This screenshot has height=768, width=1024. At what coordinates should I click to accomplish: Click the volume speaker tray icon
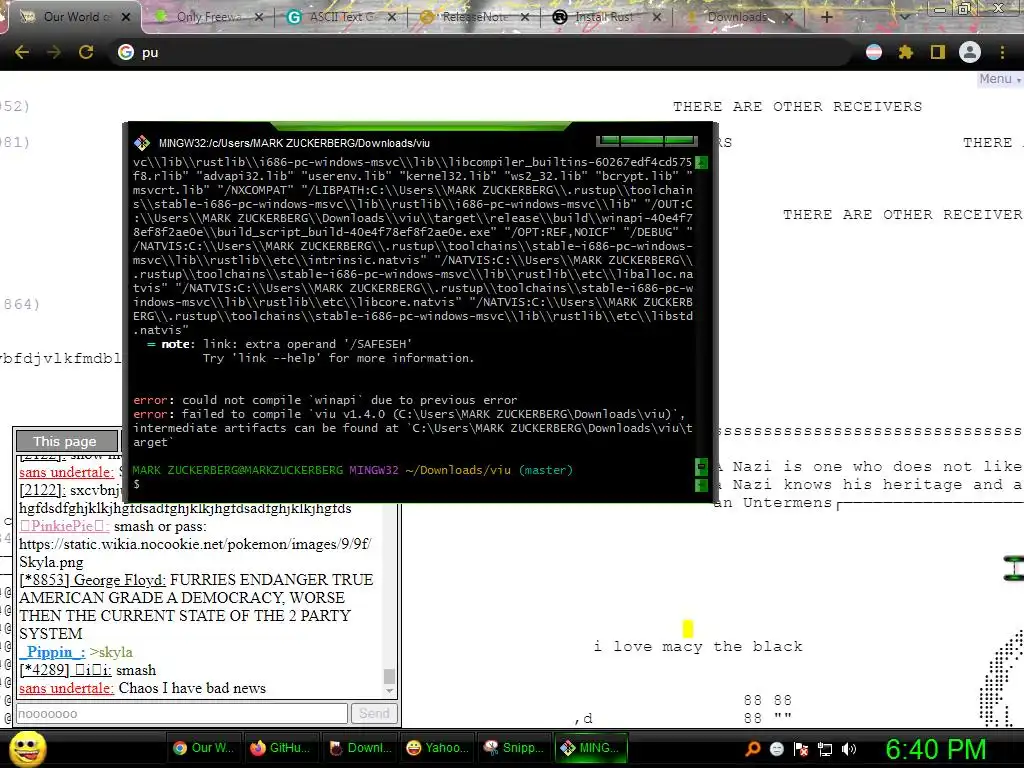coord(849,749)
